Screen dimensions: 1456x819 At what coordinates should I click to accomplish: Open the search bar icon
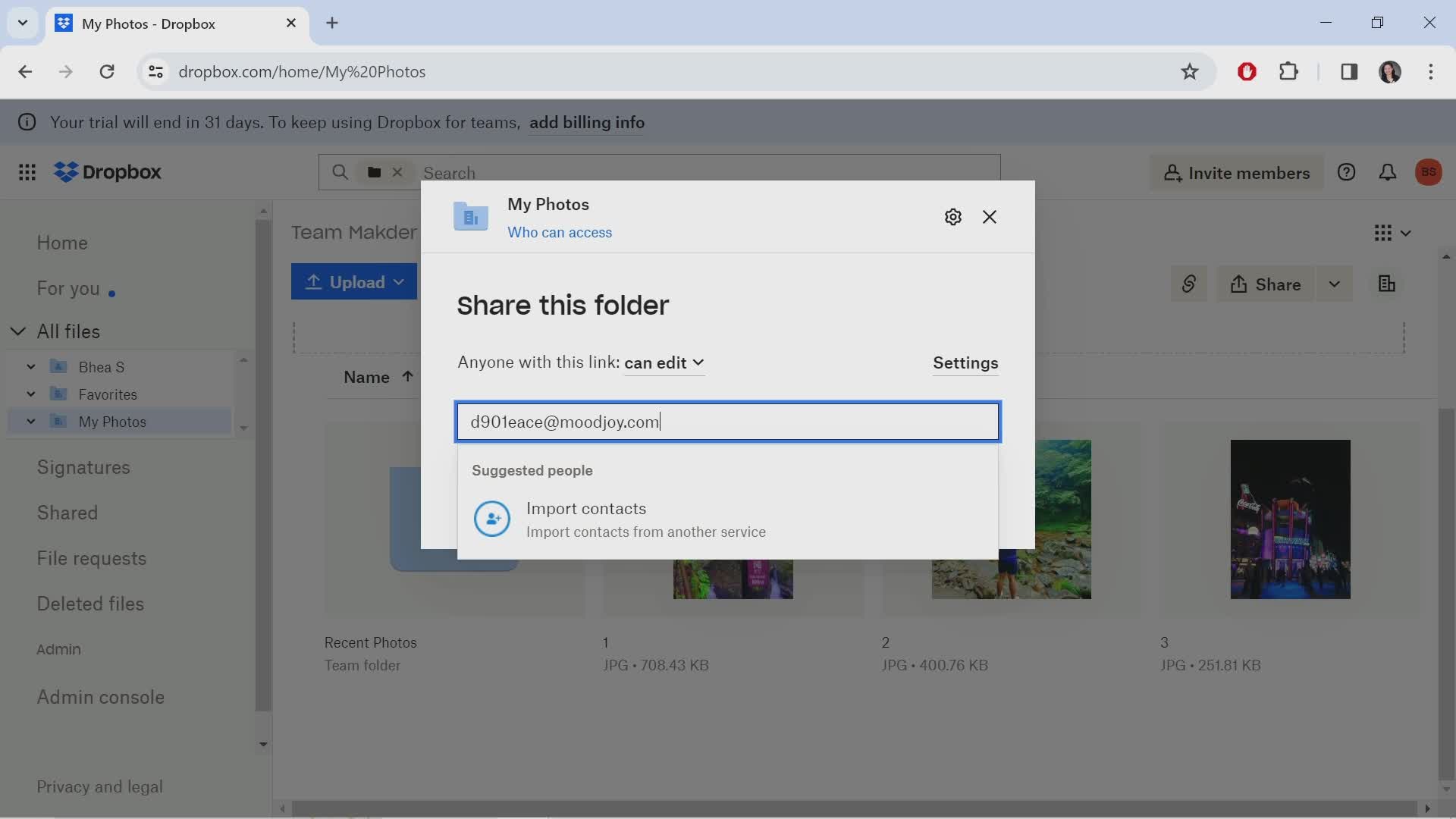(338, 172)
